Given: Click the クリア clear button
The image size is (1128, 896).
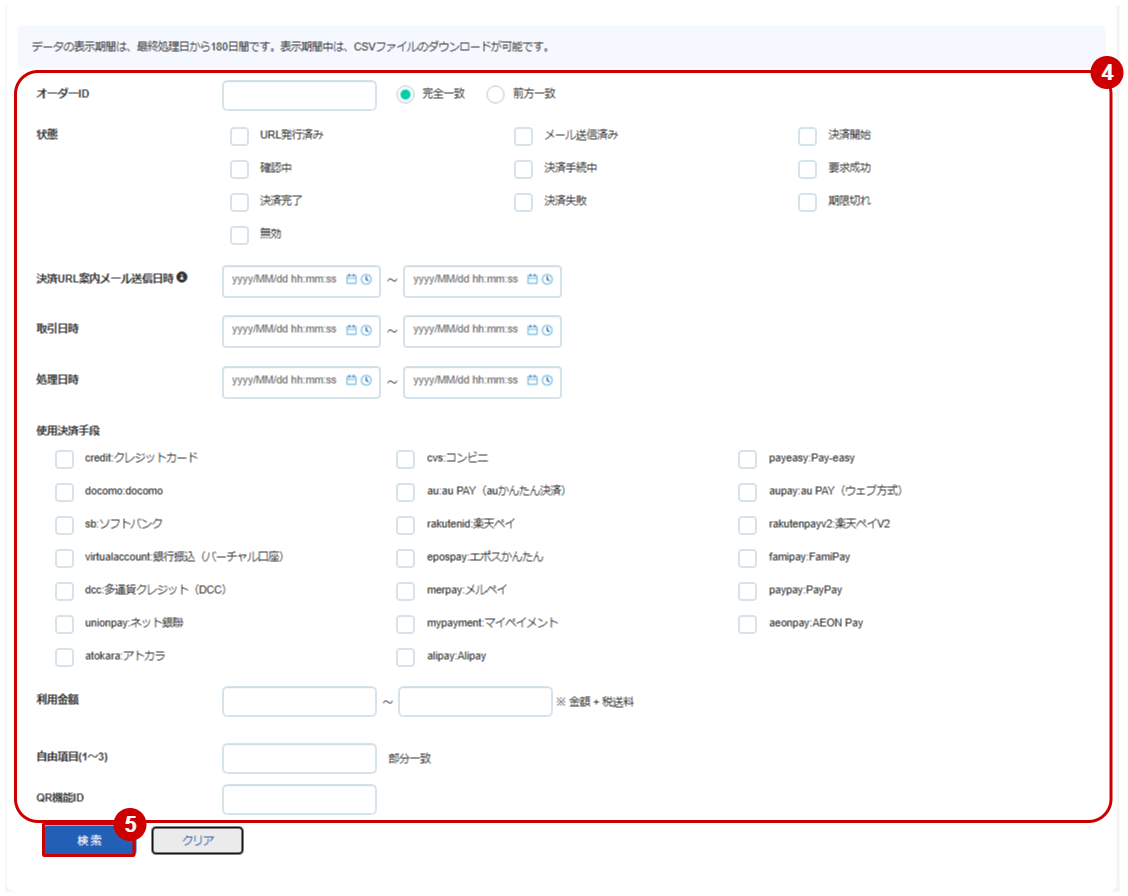Looking at the screenshot, I should pyautogui.click(x=197, y=841).
